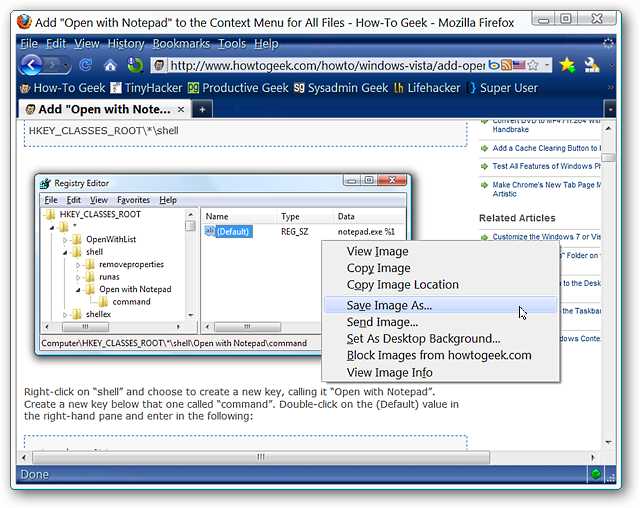Open the Firefox File menu
The height and width of the screenshot is (508, 640).
[29, 44]
